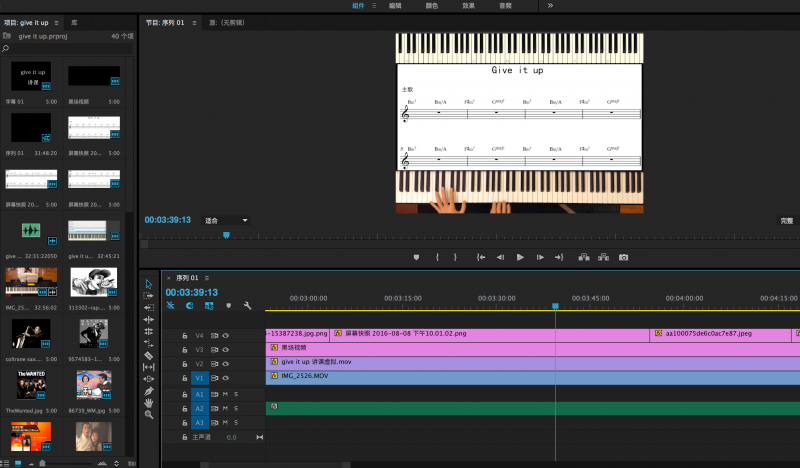Add a marker in the program monitor
The width and height of the screenshot is (800, 468).
(x=417, y=257)
